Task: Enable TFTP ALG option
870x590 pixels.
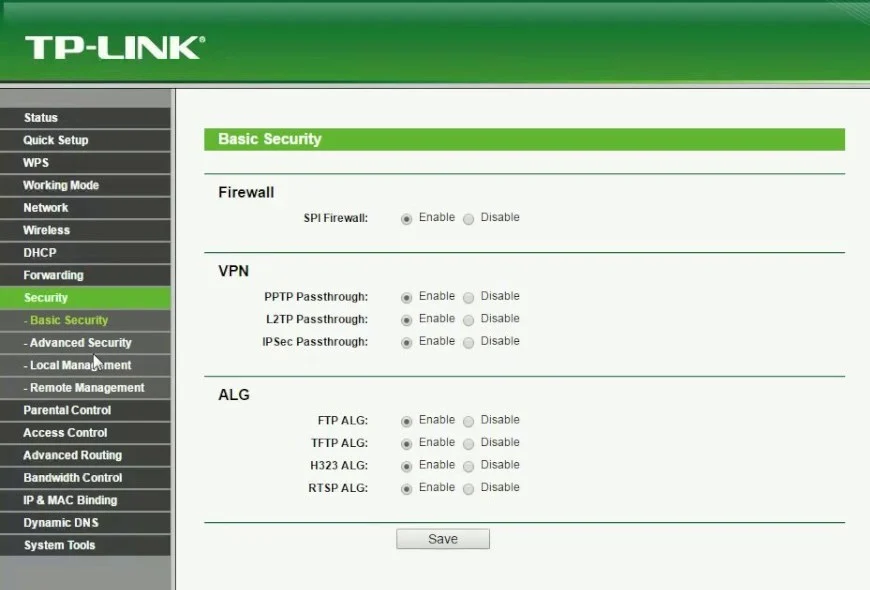Action: 407,444
